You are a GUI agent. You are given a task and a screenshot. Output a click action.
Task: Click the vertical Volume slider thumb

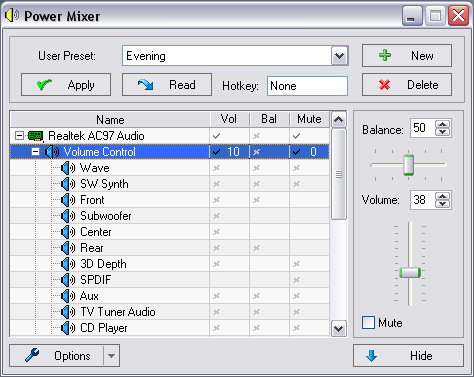coord(410,273)
